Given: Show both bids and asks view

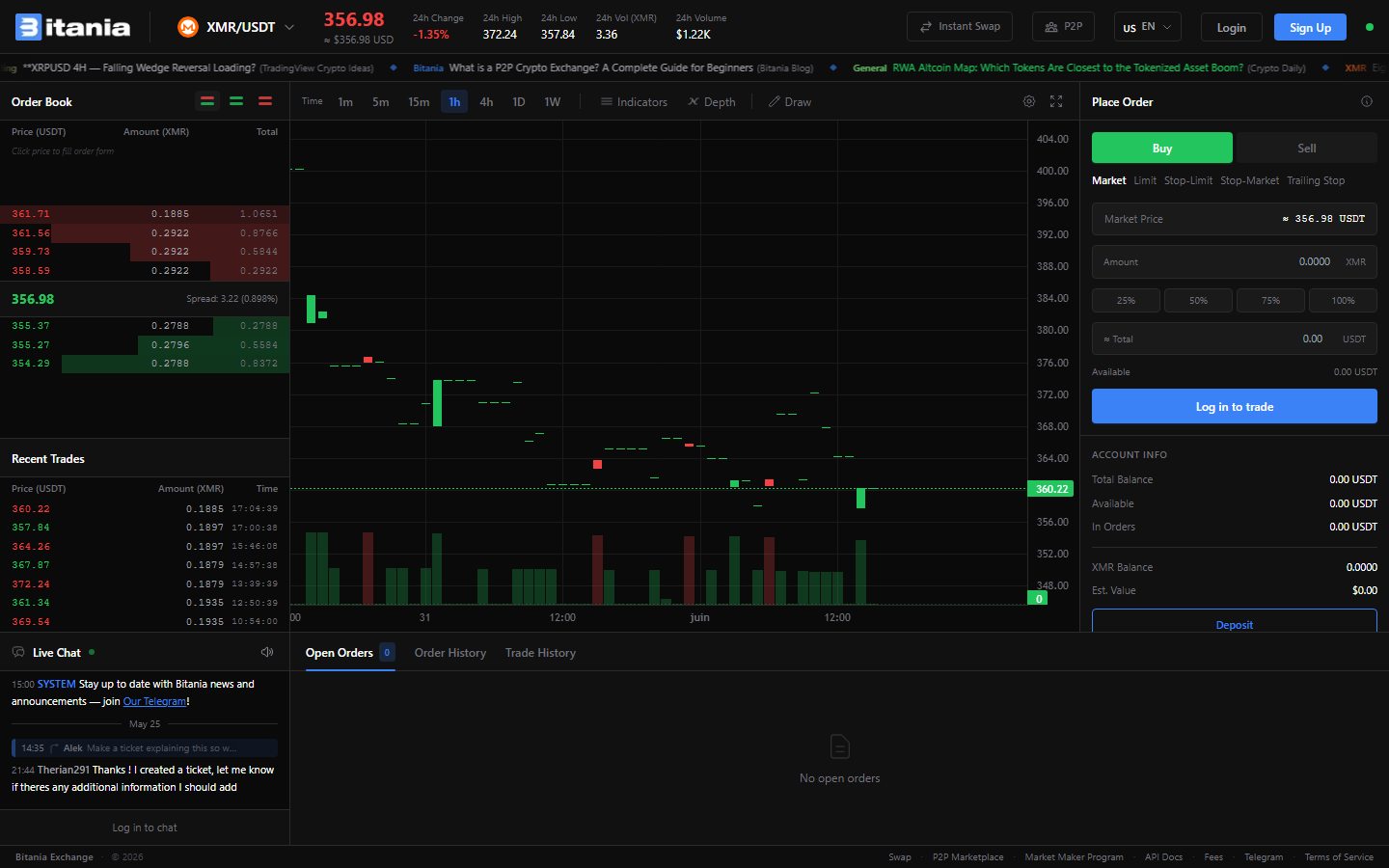Looking at the screenshot, I should click(207, 101).
